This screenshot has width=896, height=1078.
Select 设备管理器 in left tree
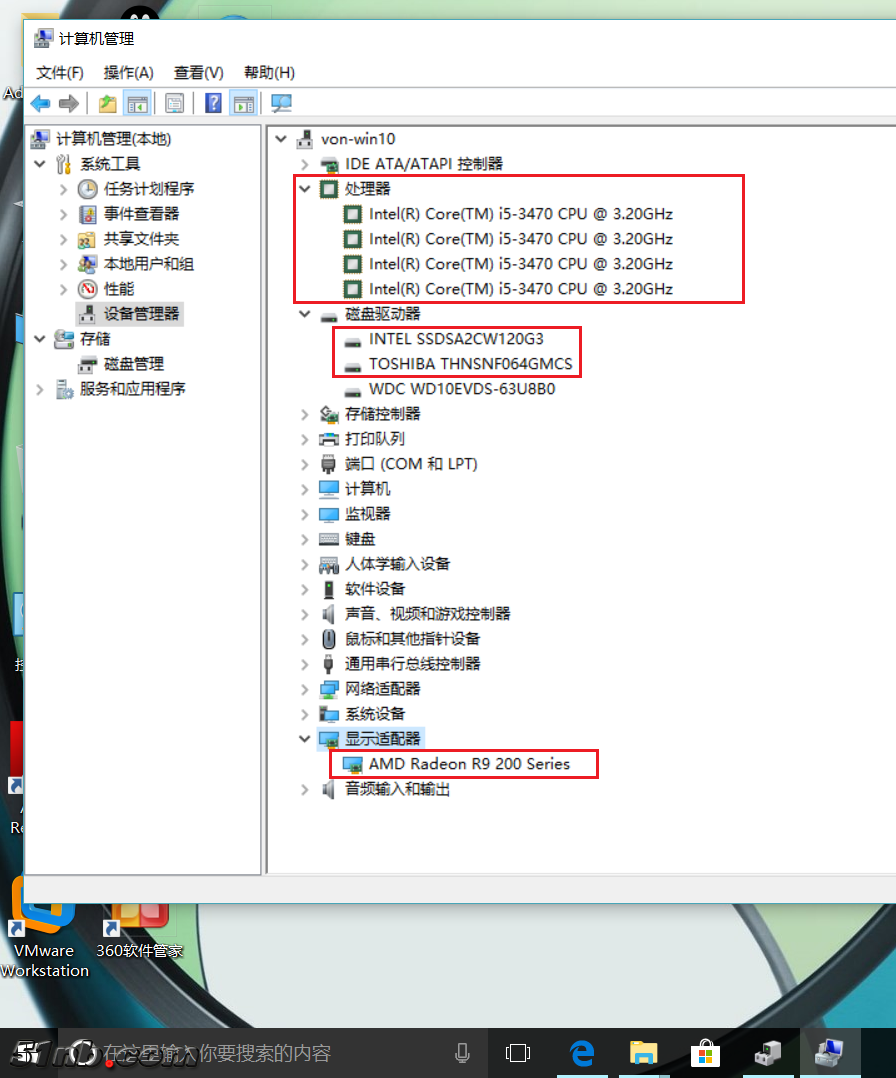click(141, 314)
